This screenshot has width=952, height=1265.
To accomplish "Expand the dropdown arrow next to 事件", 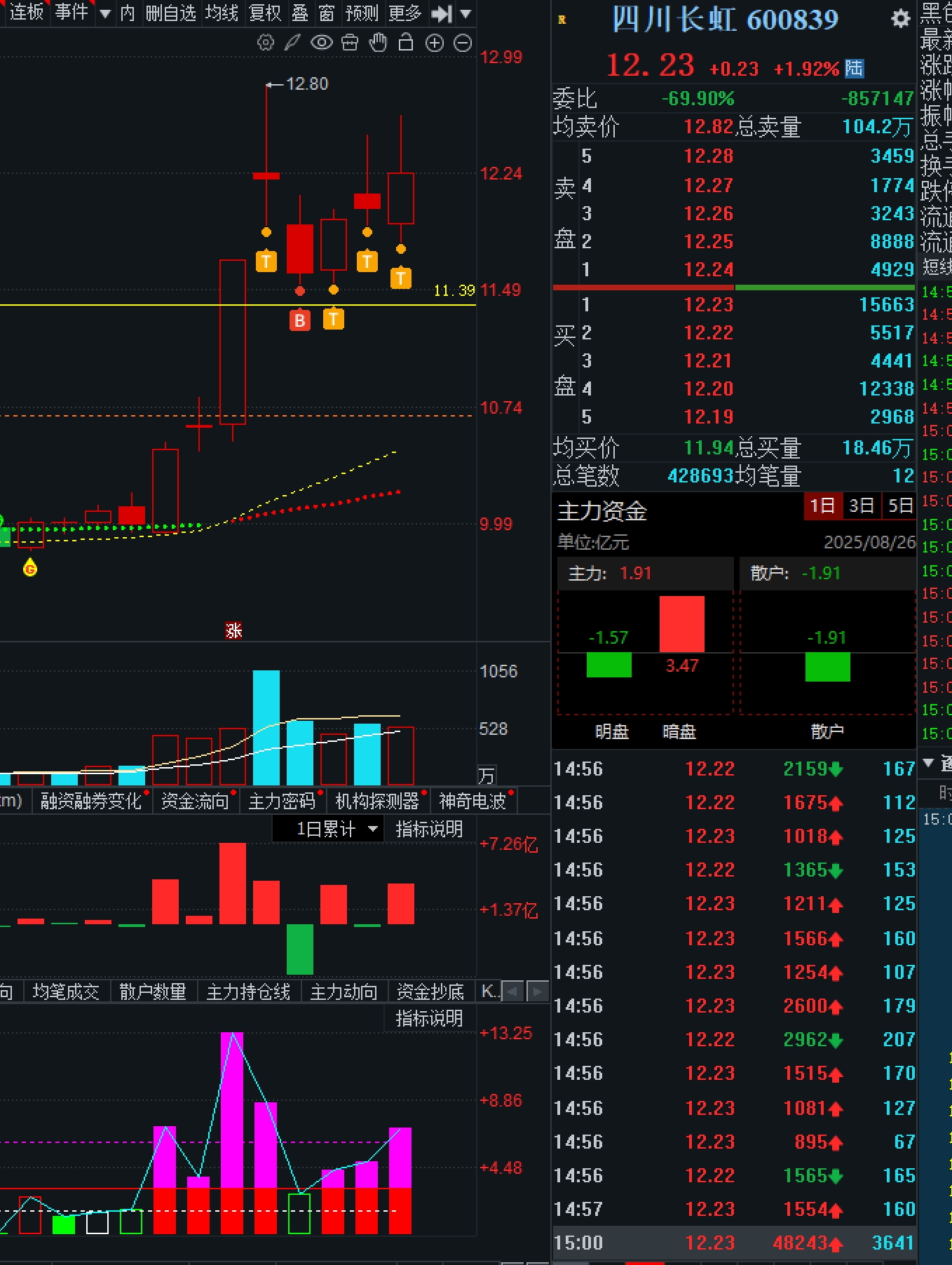I will coord(105,13).
